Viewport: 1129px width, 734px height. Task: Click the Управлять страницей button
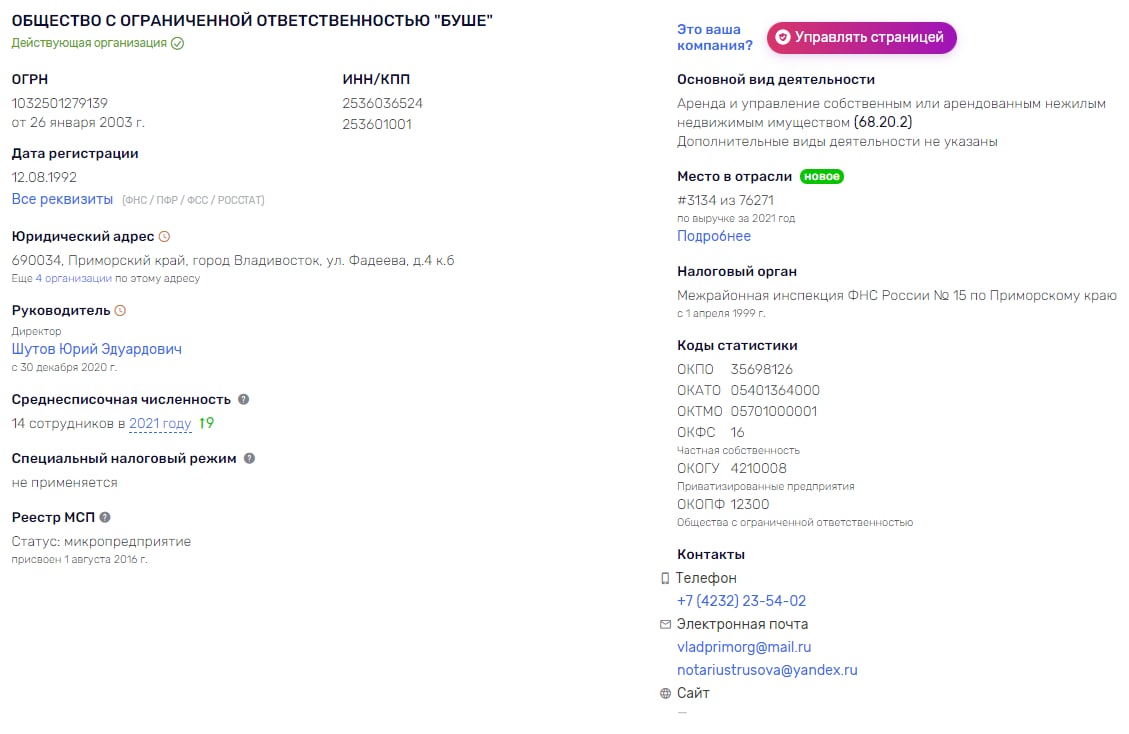(861, 37)
